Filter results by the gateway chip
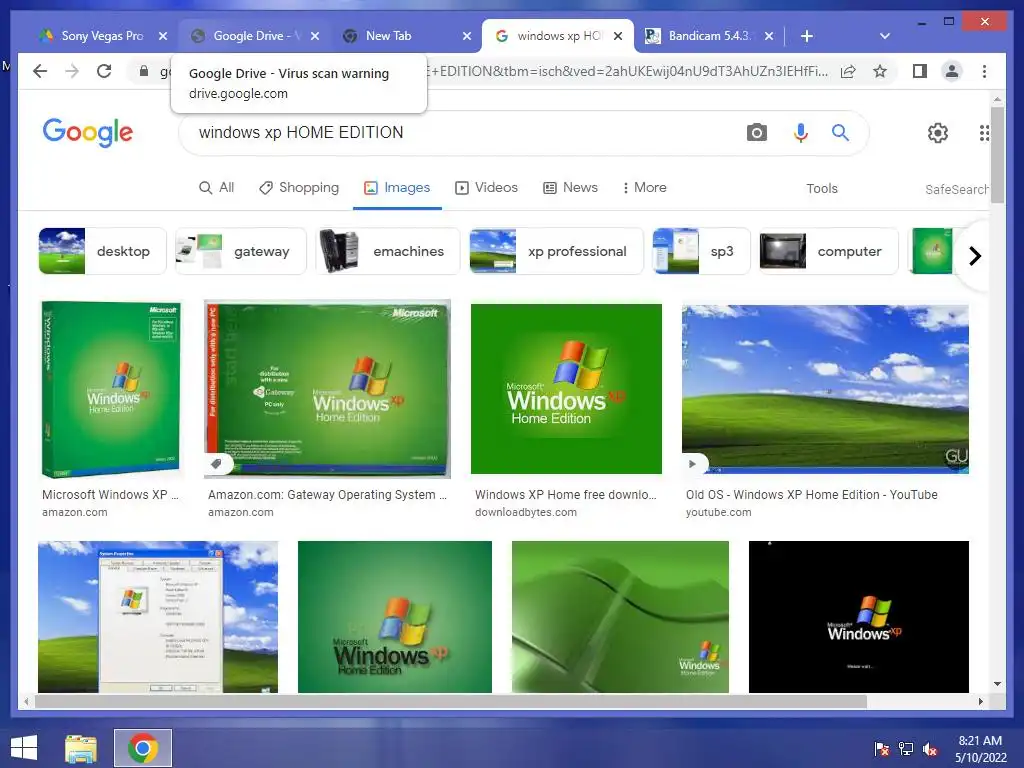This screenshot has height=768, width=1024. (241, 251)
